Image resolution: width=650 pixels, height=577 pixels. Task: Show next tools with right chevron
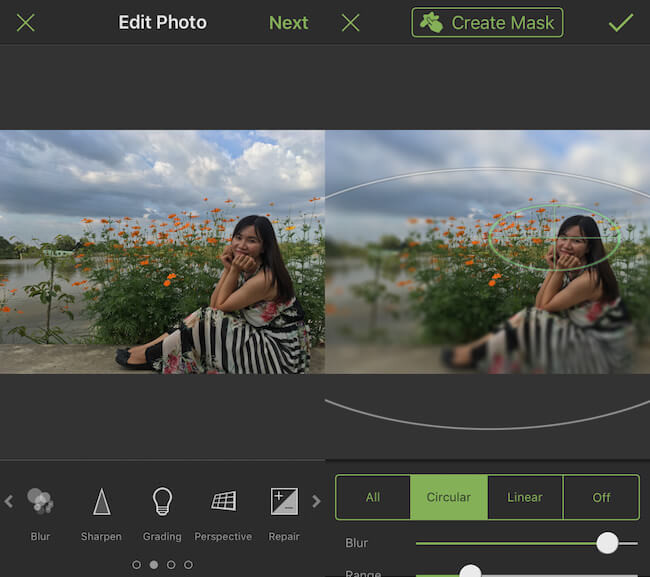point(316,501)
